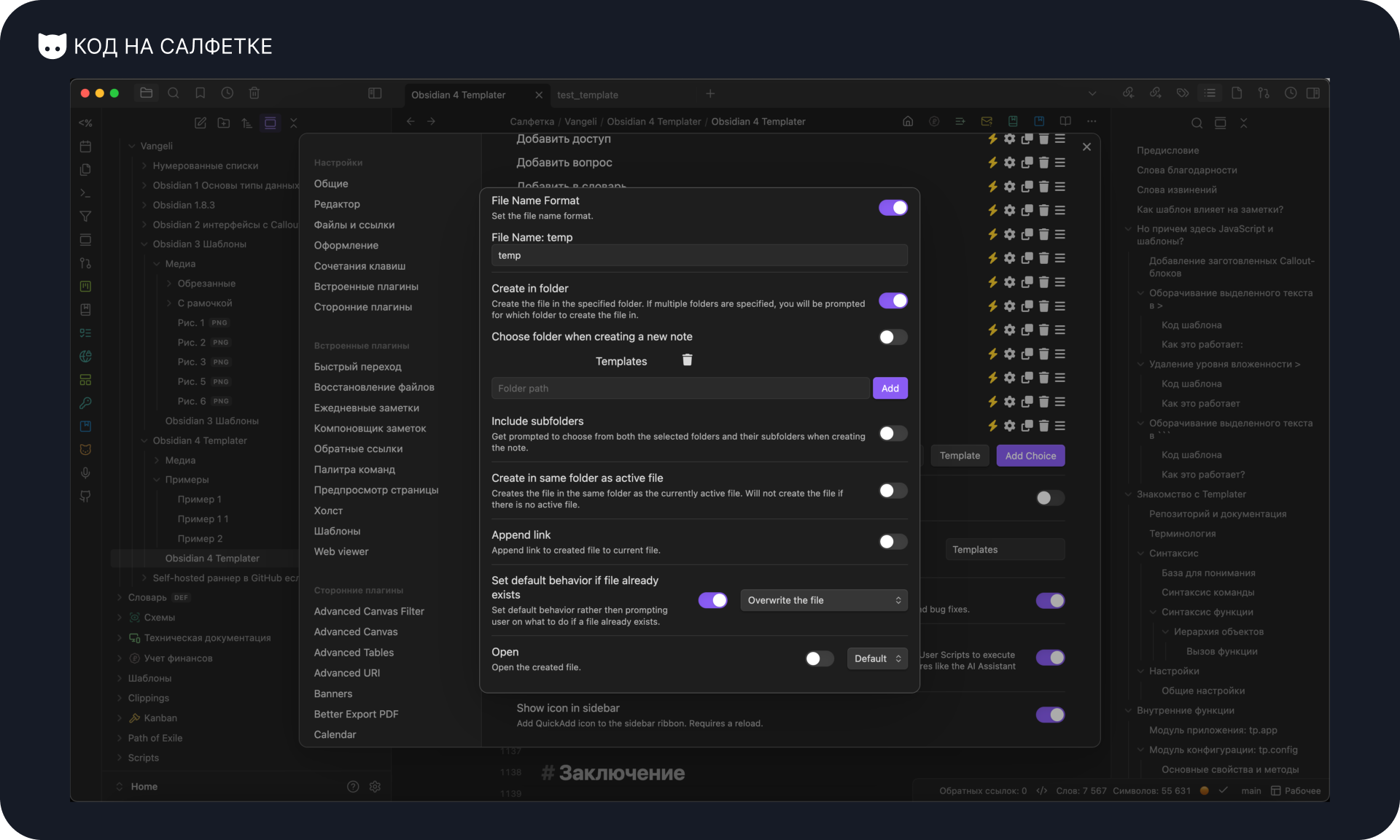Switch to the test_template tab

(588, 95)
